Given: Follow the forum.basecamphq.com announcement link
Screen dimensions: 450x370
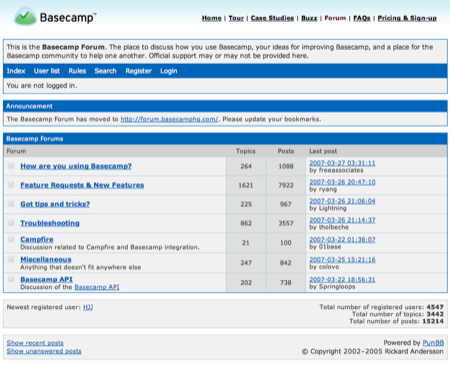Looking at the screenshot, I should pos(169,119).
